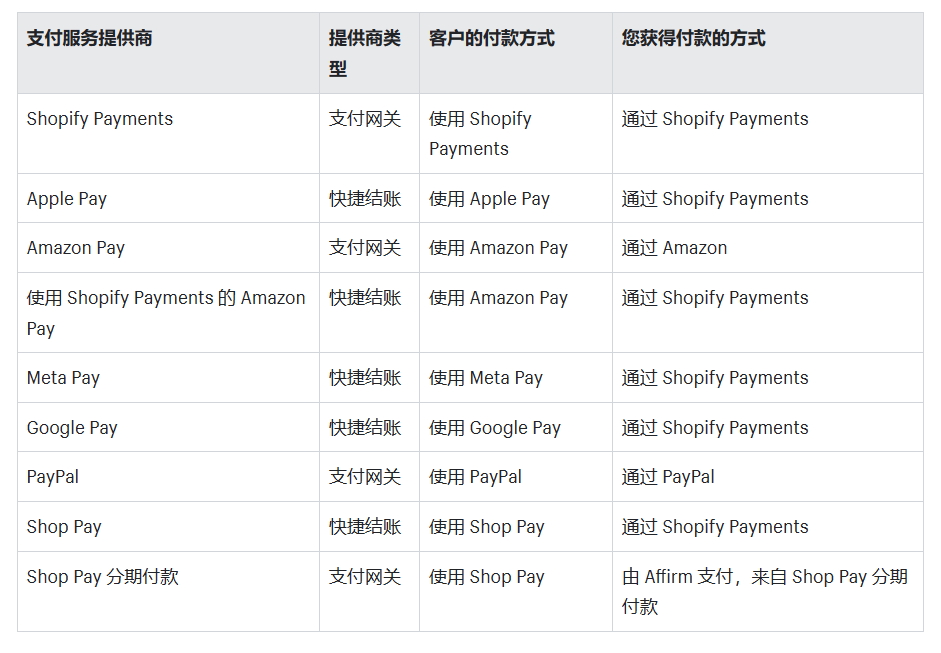The height and width of the screenshot is (653, 941).
Task: Click the "Google Pay" provider name cell
Action: pos(72,428)
